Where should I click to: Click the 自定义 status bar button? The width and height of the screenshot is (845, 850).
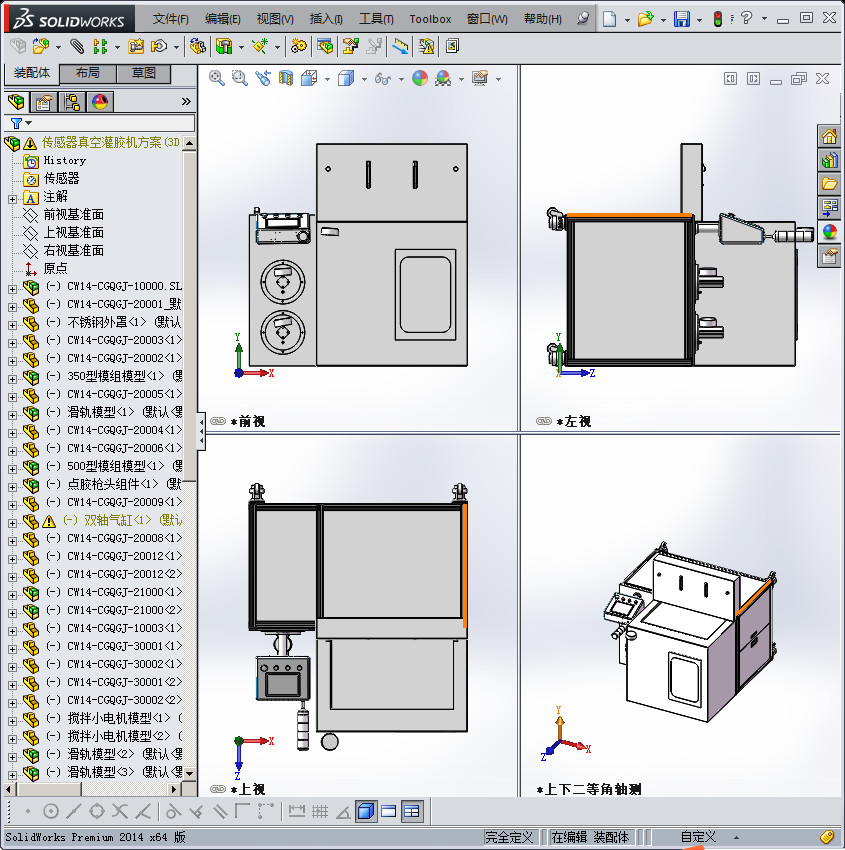point(699,837)
